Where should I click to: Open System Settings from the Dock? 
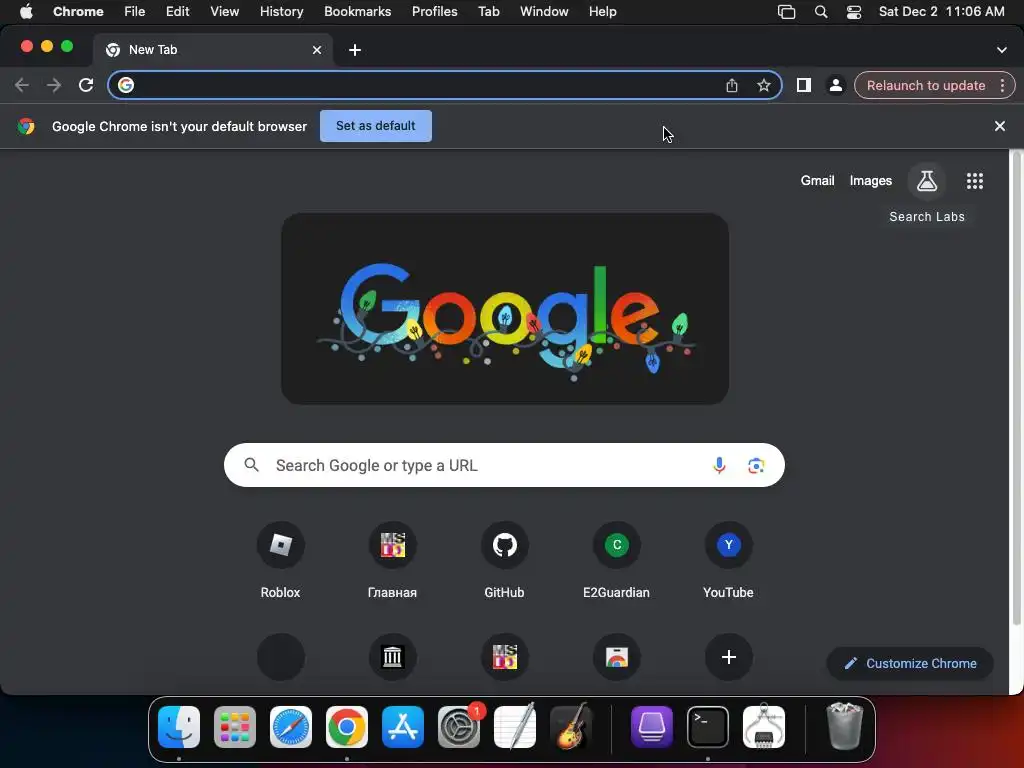pos(458,727)
